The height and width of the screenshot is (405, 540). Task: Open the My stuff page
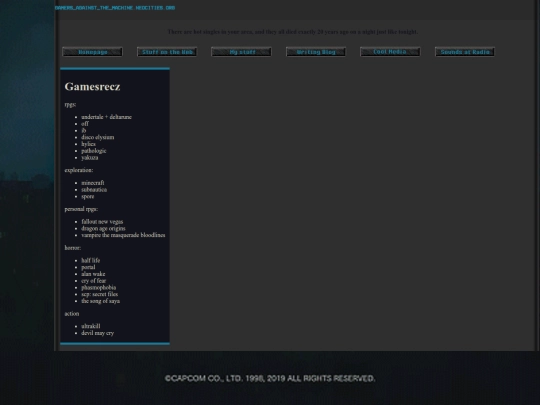(241, 52)
